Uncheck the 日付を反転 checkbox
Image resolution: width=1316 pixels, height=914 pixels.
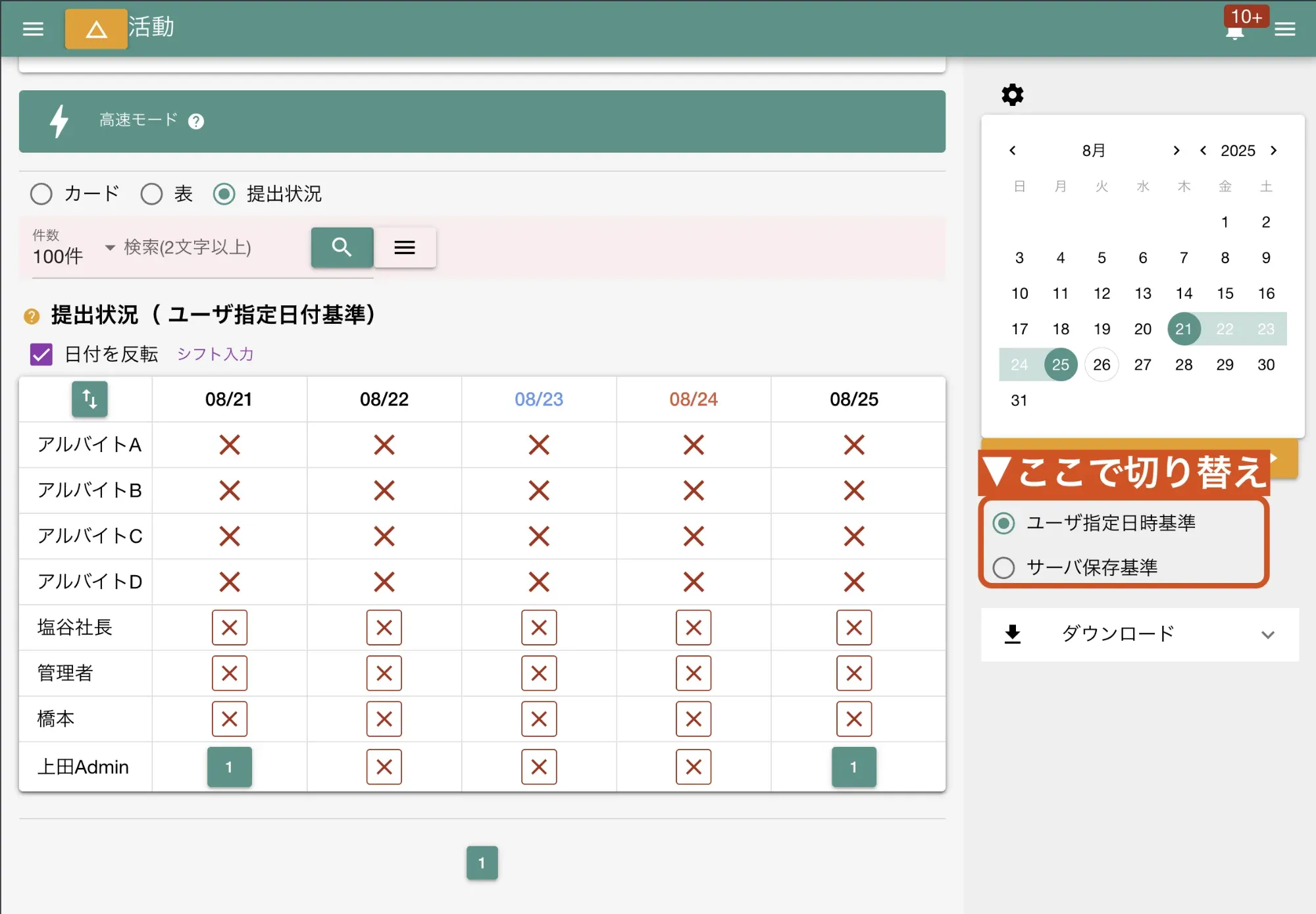(40, 355)
